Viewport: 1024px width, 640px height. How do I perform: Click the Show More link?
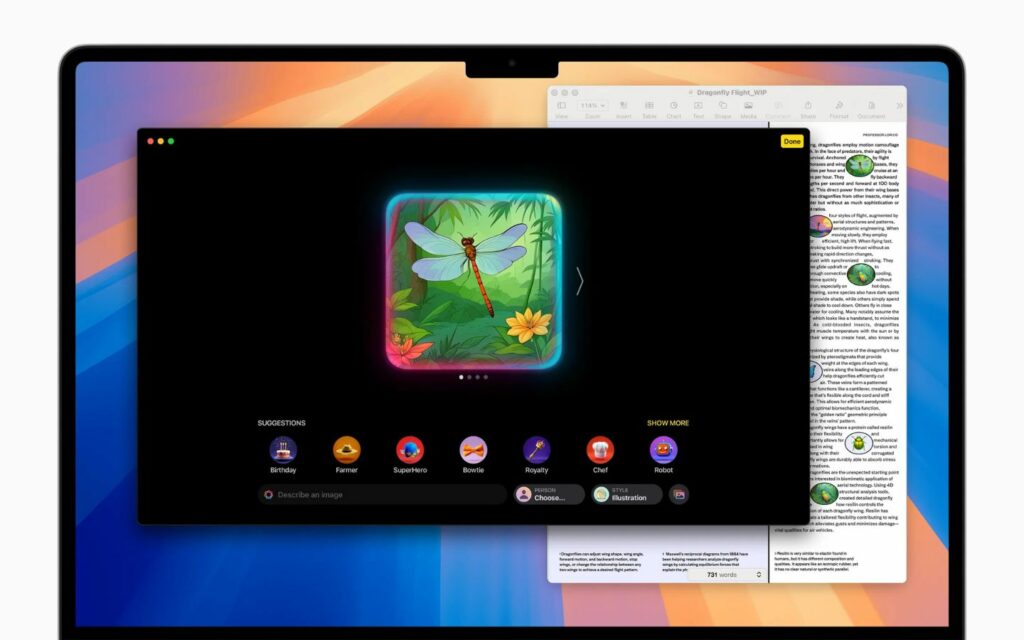click(x=667, y=423)
